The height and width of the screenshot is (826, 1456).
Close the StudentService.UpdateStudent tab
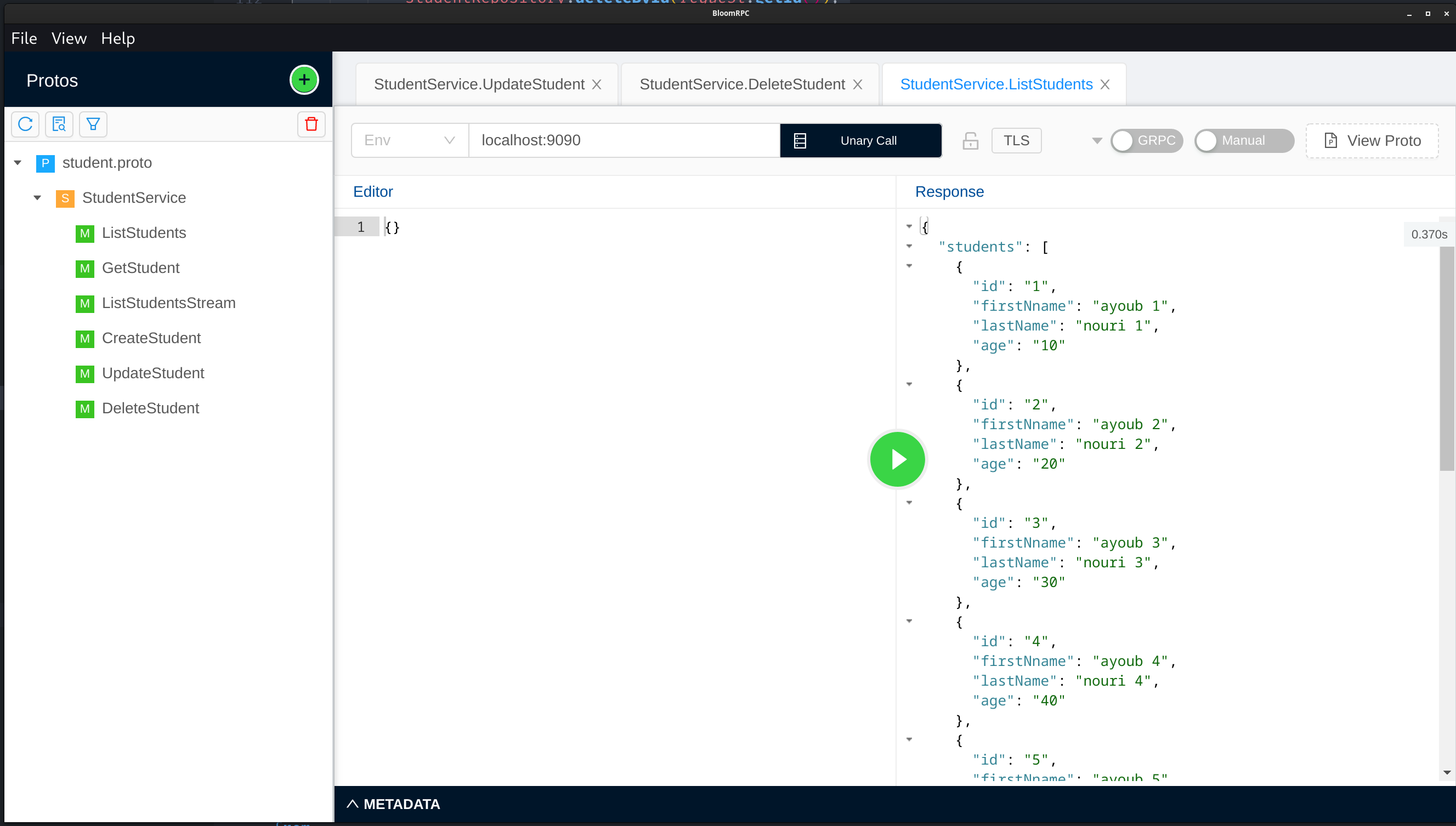[596, 84]
